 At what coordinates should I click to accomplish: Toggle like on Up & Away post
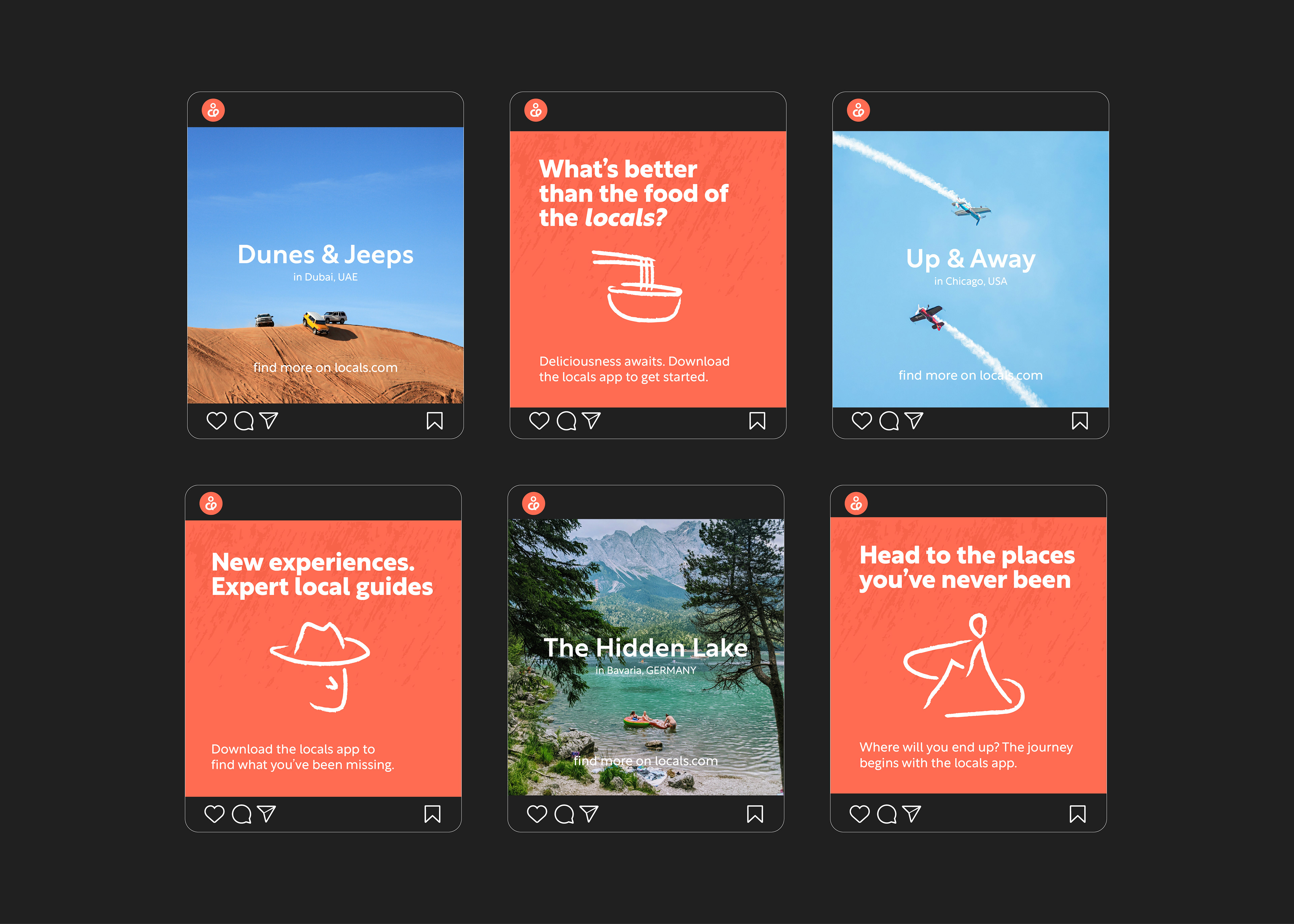(862, 421)
